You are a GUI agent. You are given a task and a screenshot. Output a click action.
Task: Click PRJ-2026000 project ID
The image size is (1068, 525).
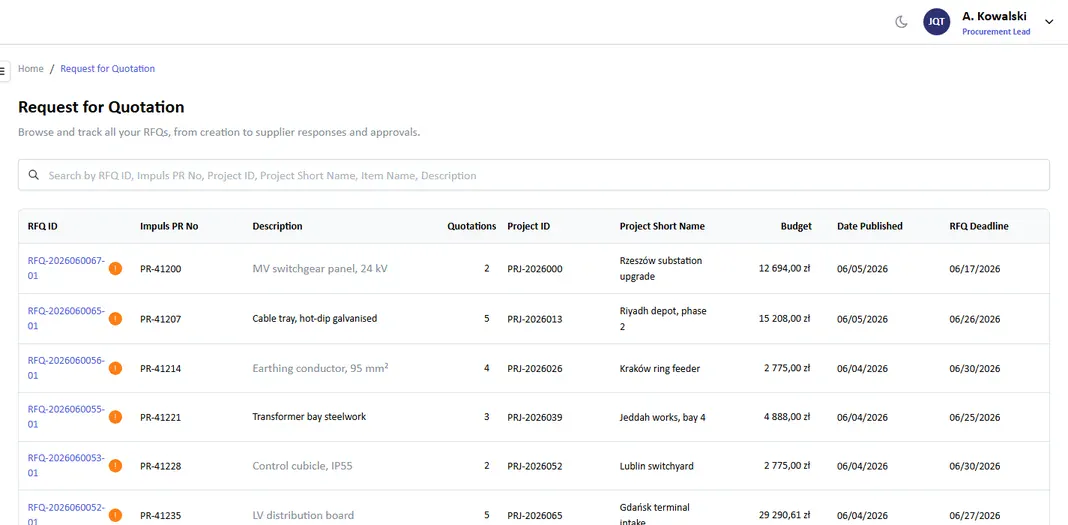pos(535,269)
